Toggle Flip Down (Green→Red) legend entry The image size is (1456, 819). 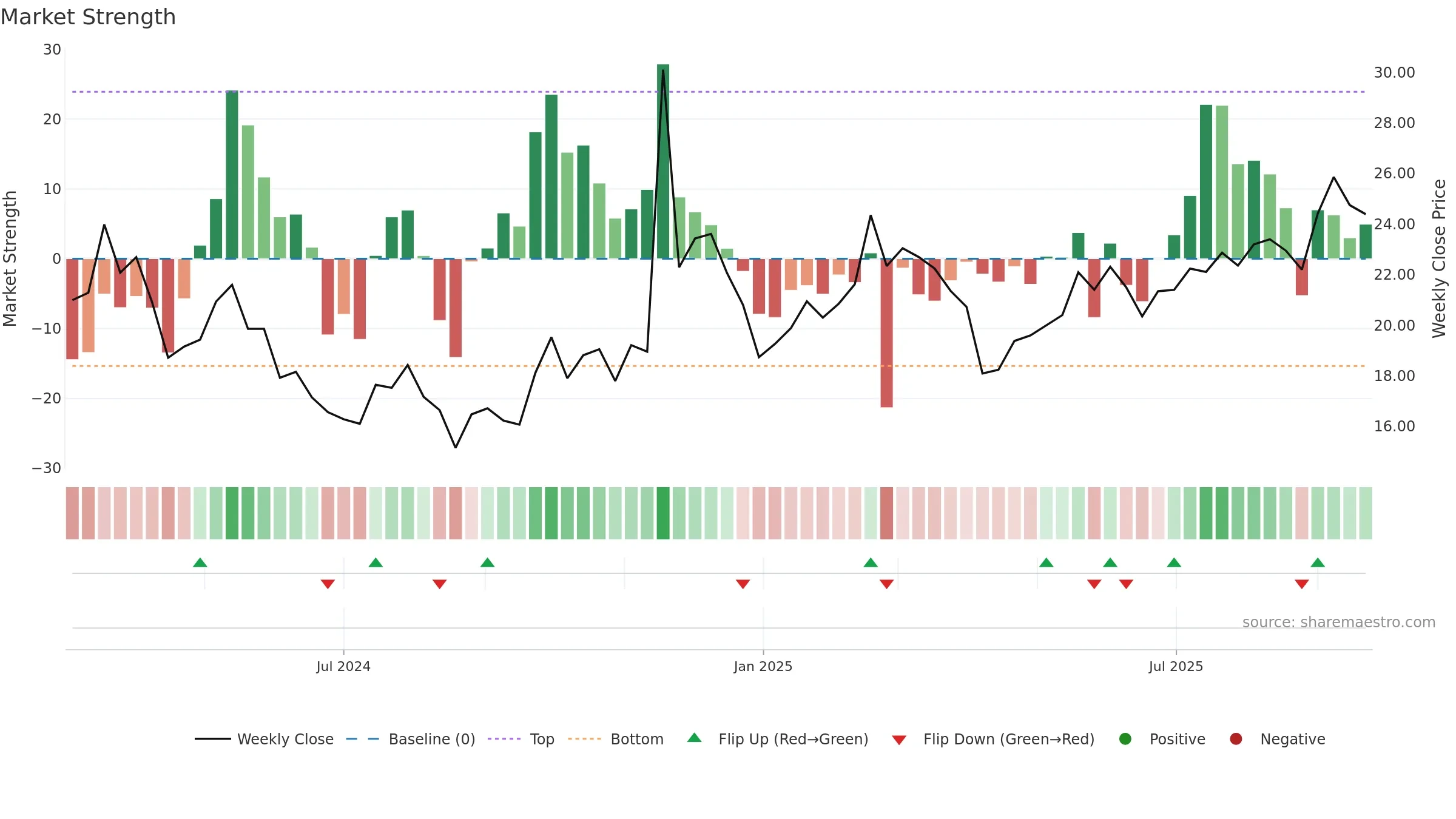coord(993,739)
